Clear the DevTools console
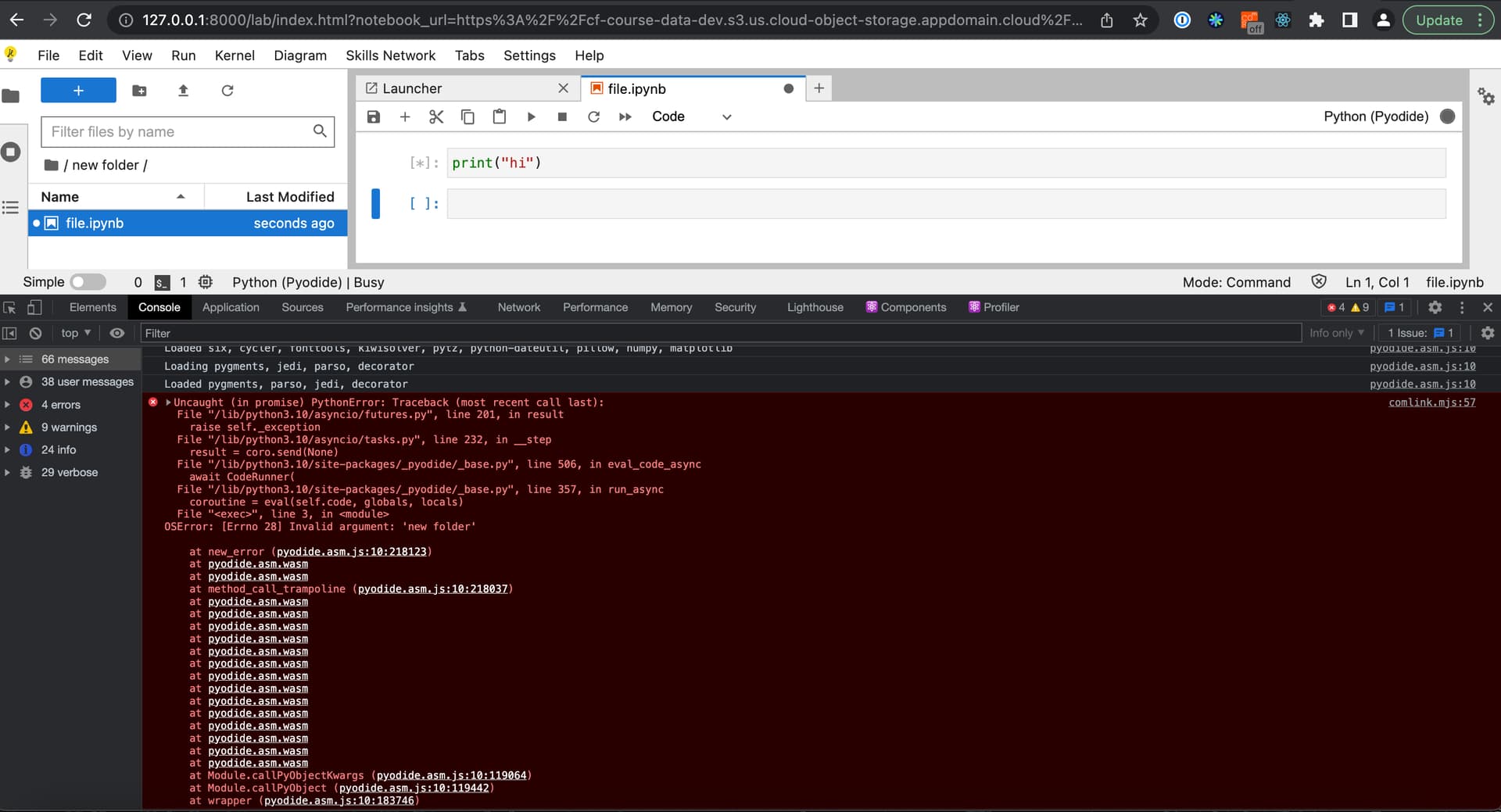Image resolution: width=1501 pixels, height=812 pixels. [x=35, y=332]
